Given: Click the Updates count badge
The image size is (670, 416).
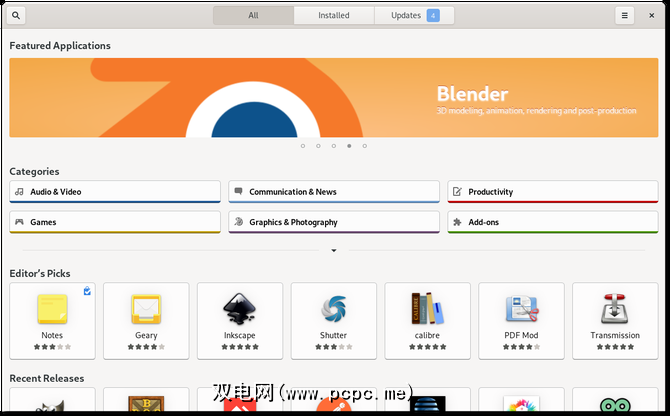Looking at the screenshot, I should (x=433, y=16).
